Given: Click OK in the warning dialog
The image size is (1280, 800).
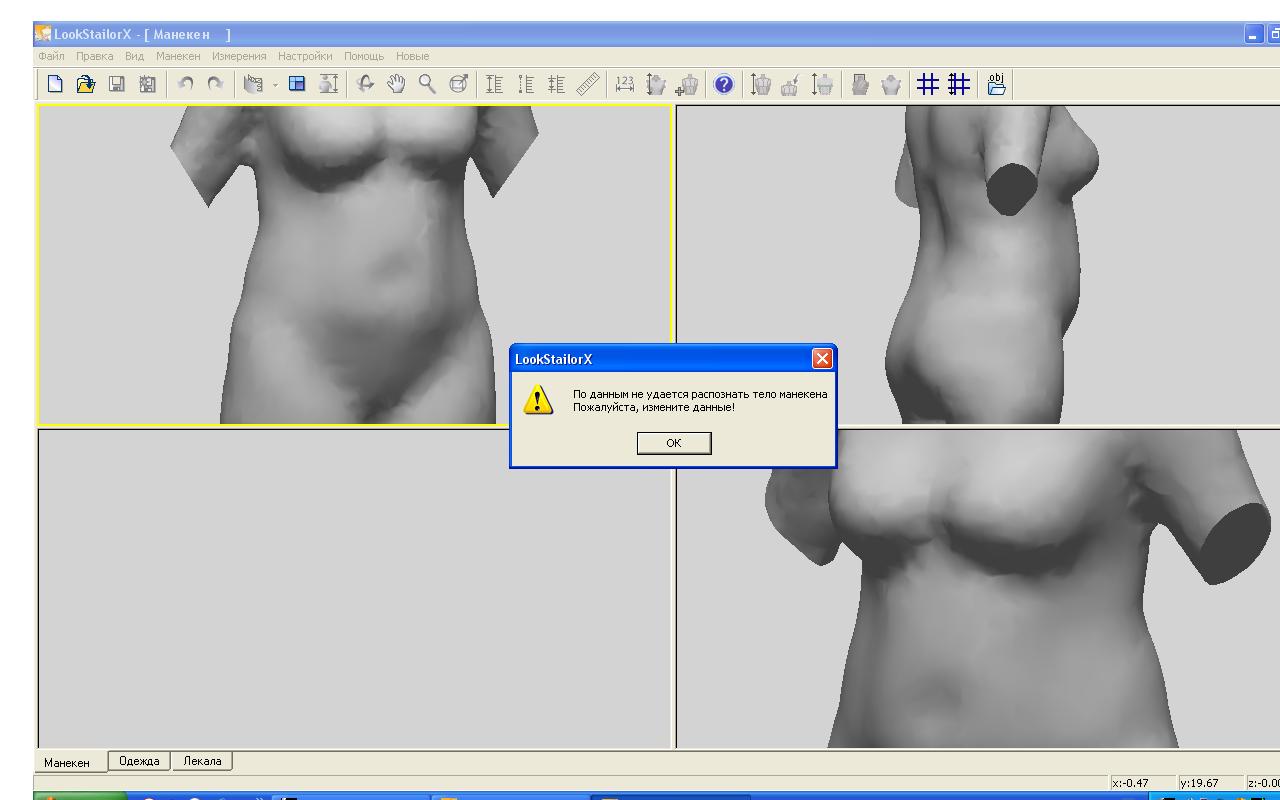Looking at the screenshot, I should [673, 443].
